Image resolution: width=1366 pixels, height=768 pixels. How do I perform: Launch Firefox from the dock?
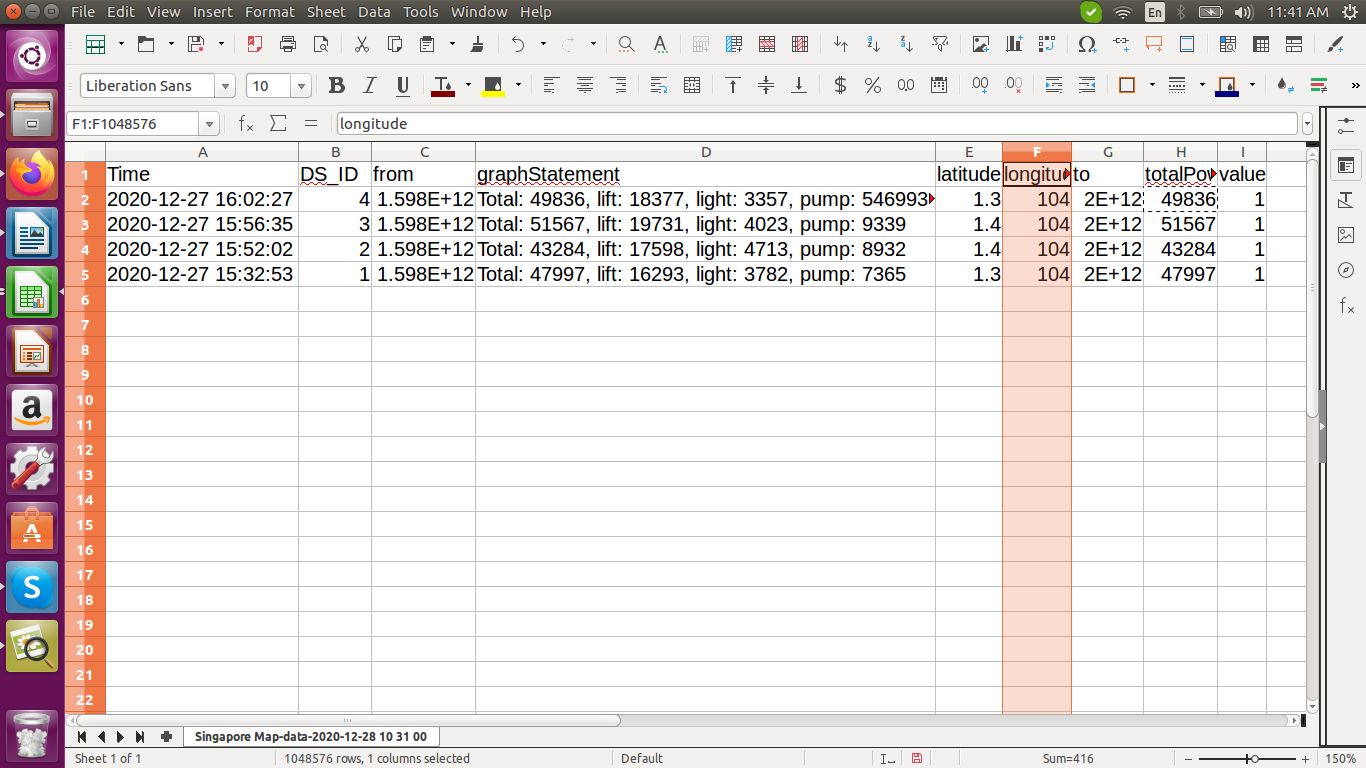pyautogui.click(x=32, y=175)
